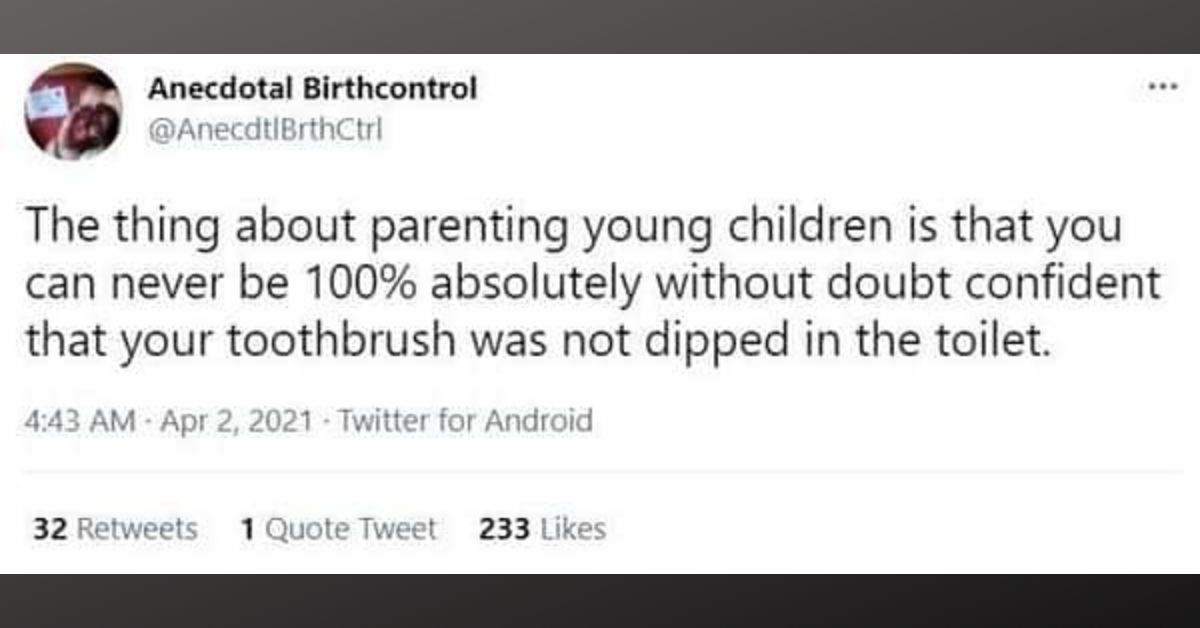Image resolution: width=1200 pixels, height=628 pixels.
Task: Click the dark gray banner above the tweet
Action: click(600, 26)
